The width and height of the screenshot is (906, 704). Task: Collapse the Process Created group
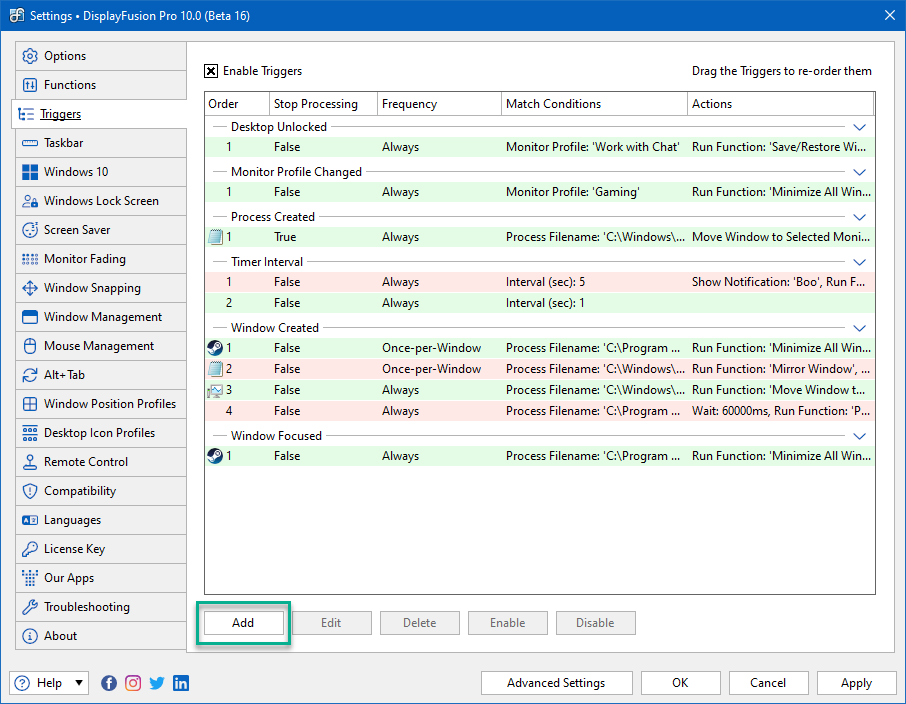[859, 217]
